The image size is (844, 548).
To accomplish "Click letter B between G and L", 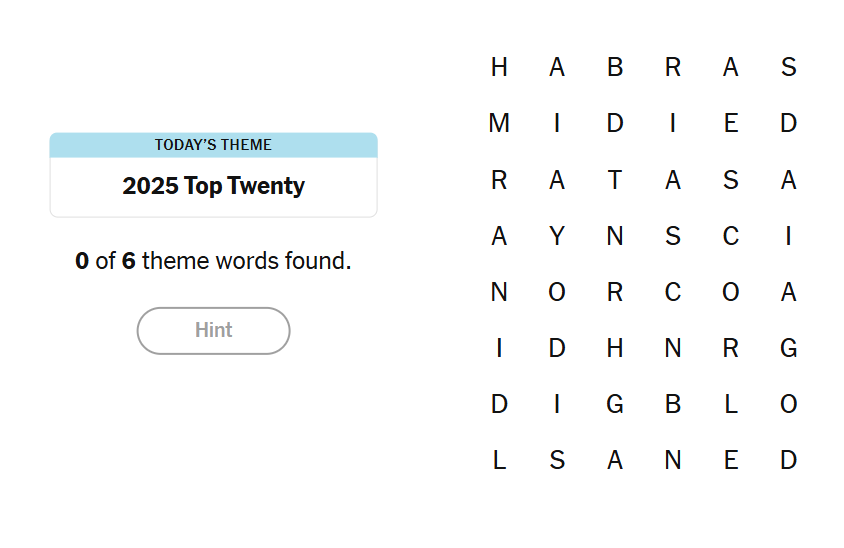I will [673, 404].
